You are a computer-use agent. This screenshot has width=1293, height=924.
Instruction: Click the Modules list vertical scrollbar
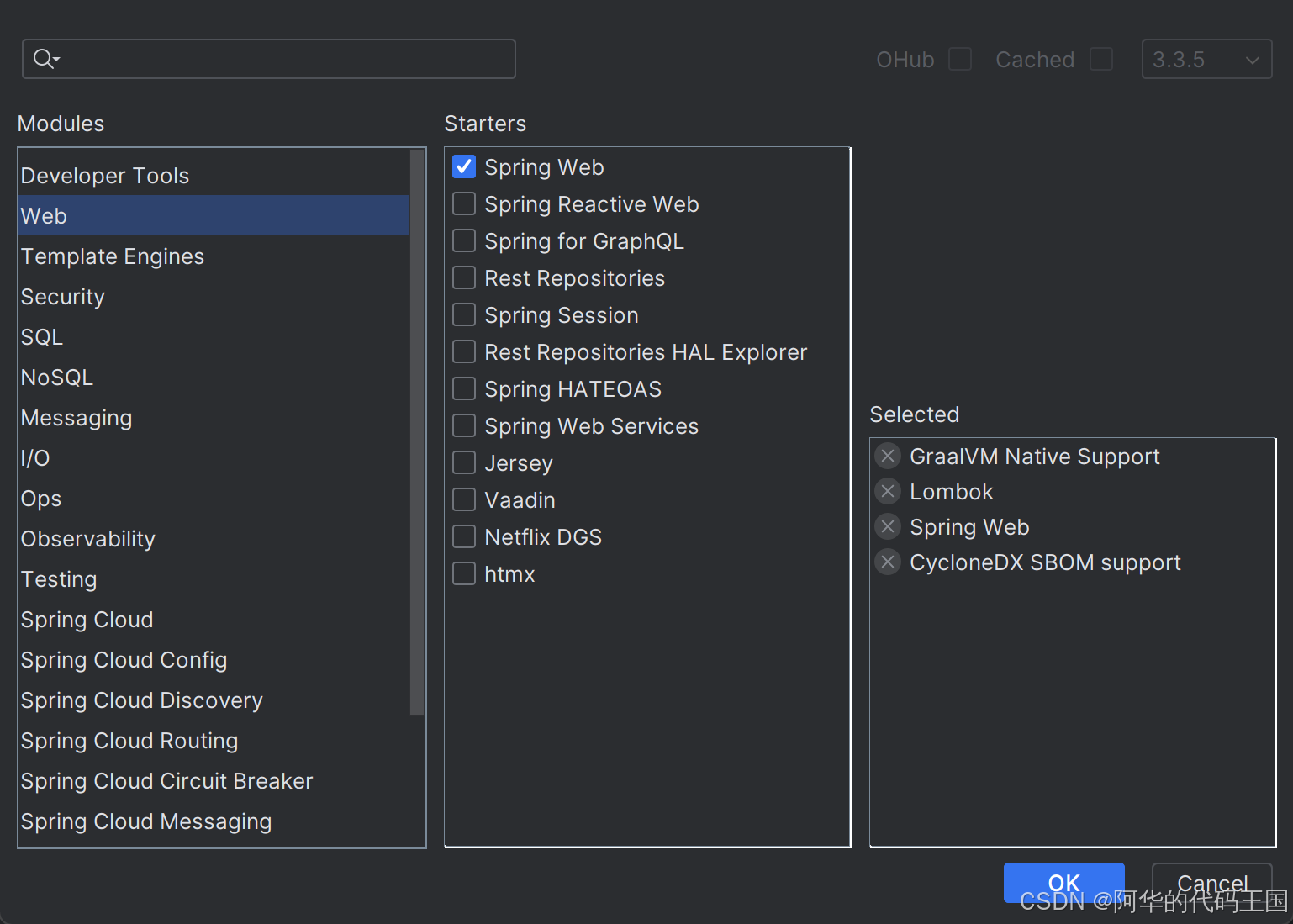[x=417, y=432]
